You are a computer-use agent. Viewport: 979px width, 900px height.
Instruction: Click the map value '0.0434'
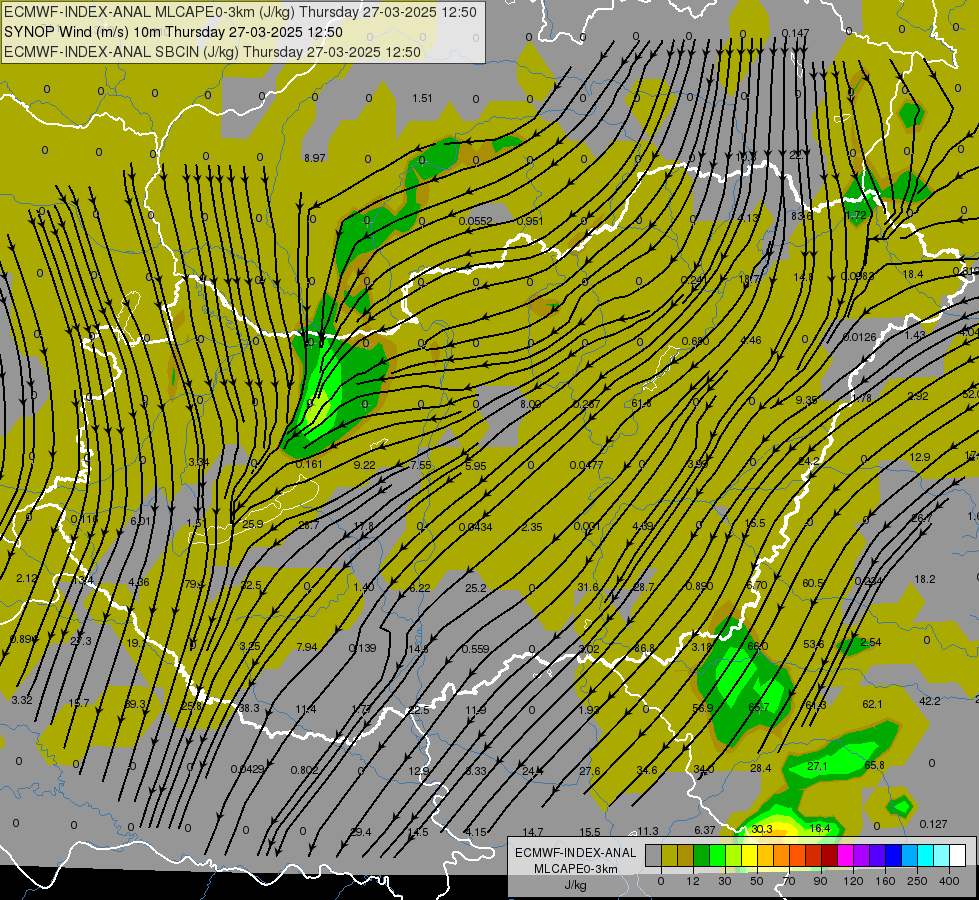476,527
